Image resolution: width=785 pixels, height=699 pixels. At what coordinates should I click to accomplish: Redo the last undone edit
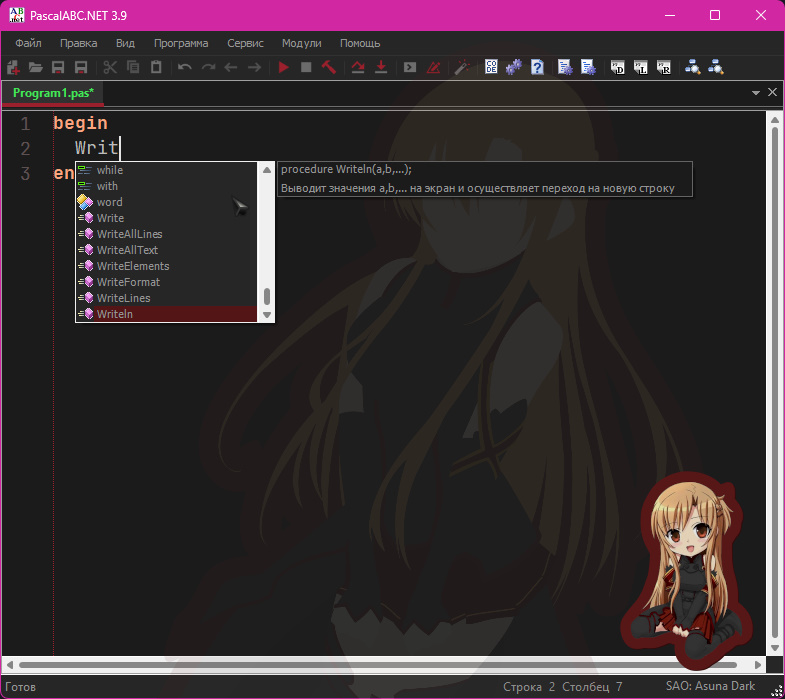(x=208, y=67)
